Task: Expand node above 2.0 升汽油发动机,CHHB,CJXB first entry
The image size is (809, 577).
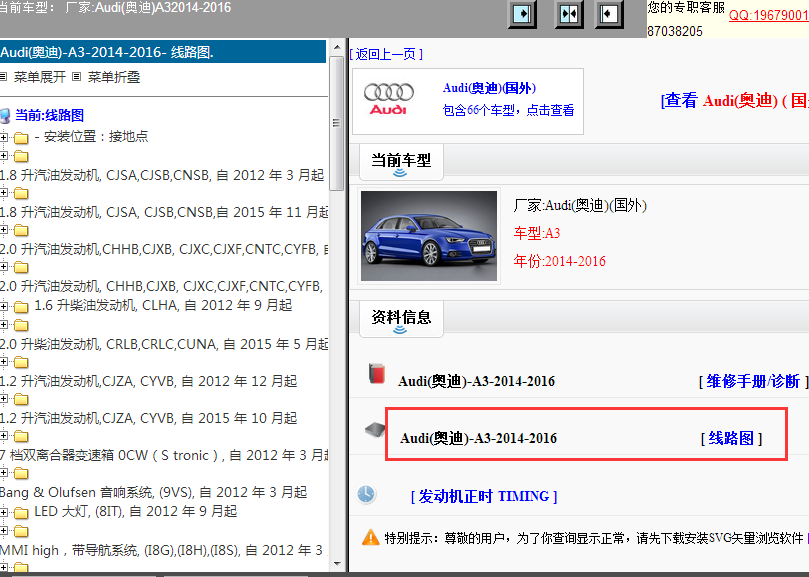Action: click(4, 230)
